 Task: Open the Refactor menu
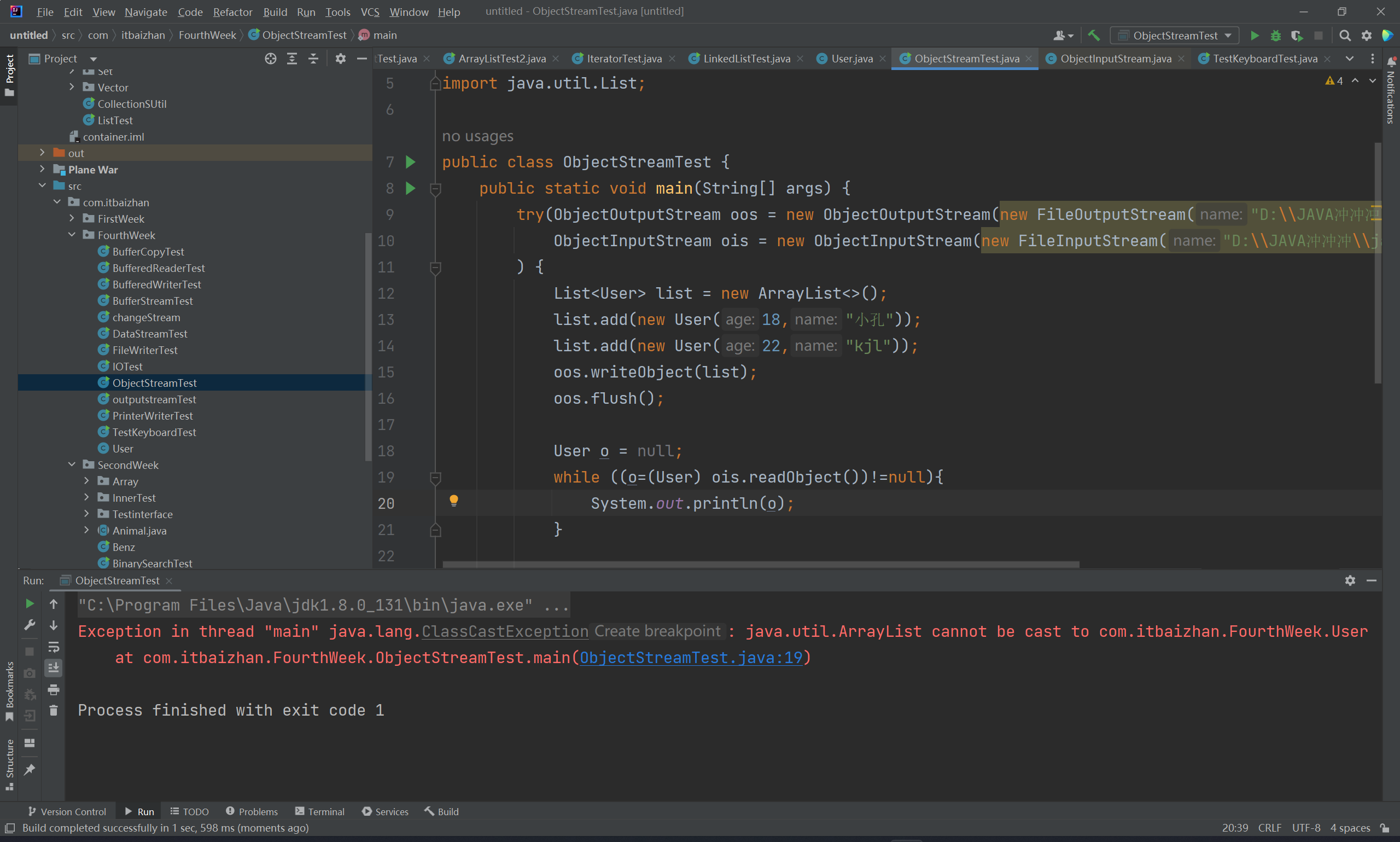[x=232, y=11]
